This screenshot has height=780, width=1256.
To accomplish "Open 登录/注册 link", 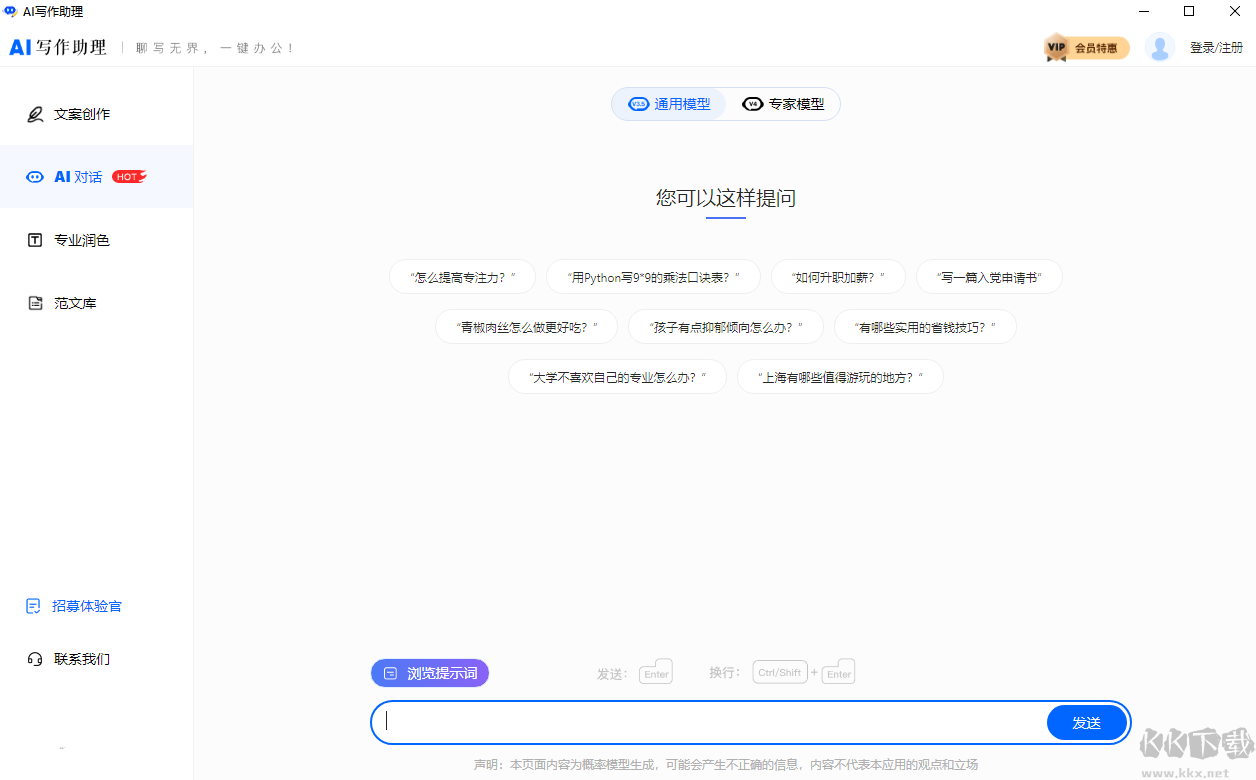I will pyautogui.click(x=1216, y=46).
